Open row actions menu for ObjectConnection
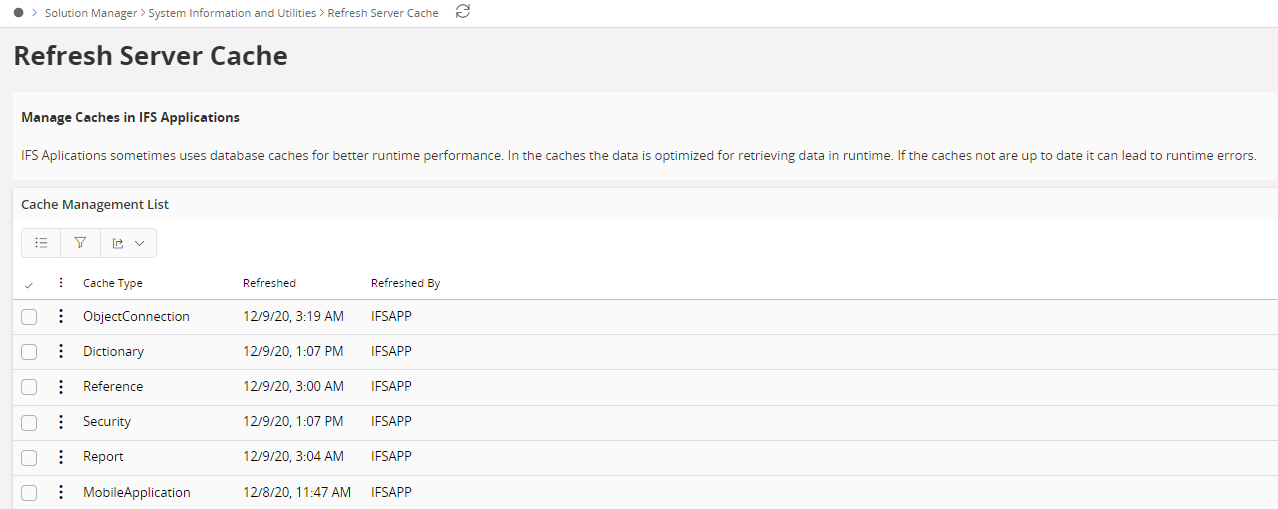Screen dimensions: 1278x509 61,316
